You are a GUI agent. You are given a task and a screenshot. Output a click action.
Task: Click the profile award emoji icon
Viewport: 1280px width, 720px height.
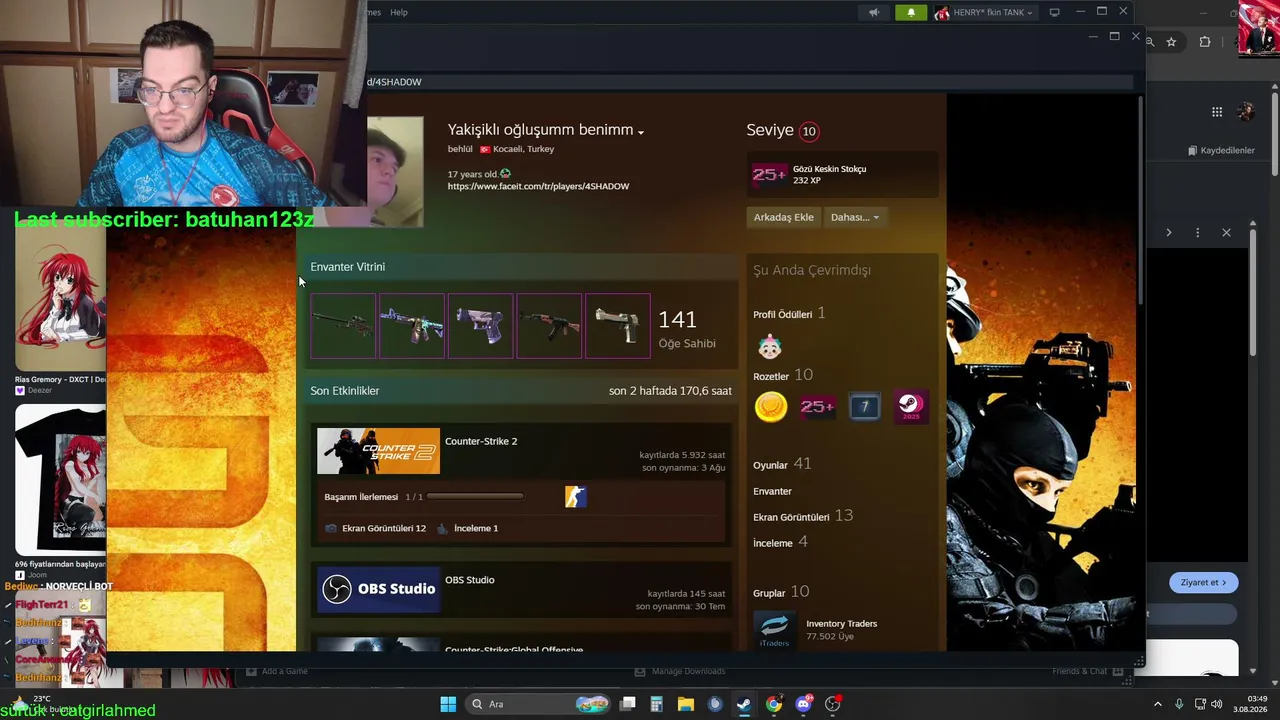(769, 347)
